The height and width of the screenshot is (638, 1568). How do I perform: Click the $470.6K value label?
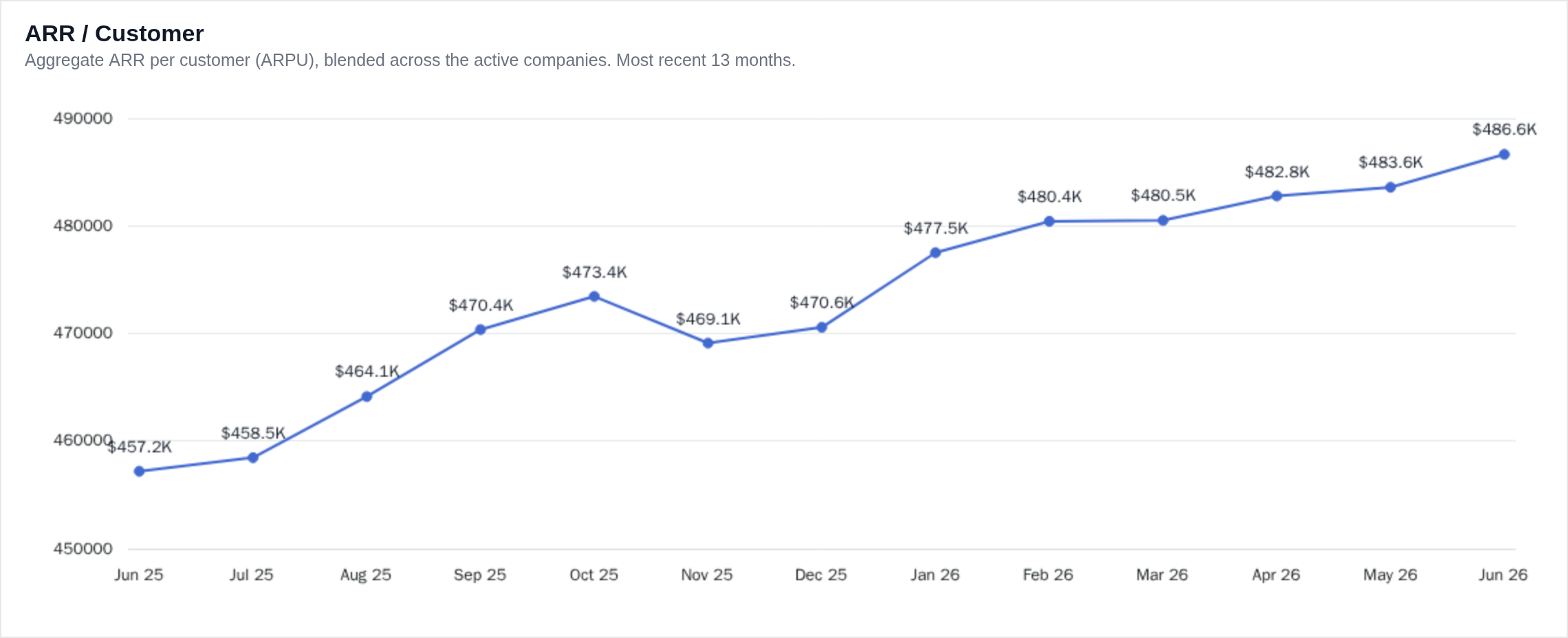(822, 302)
